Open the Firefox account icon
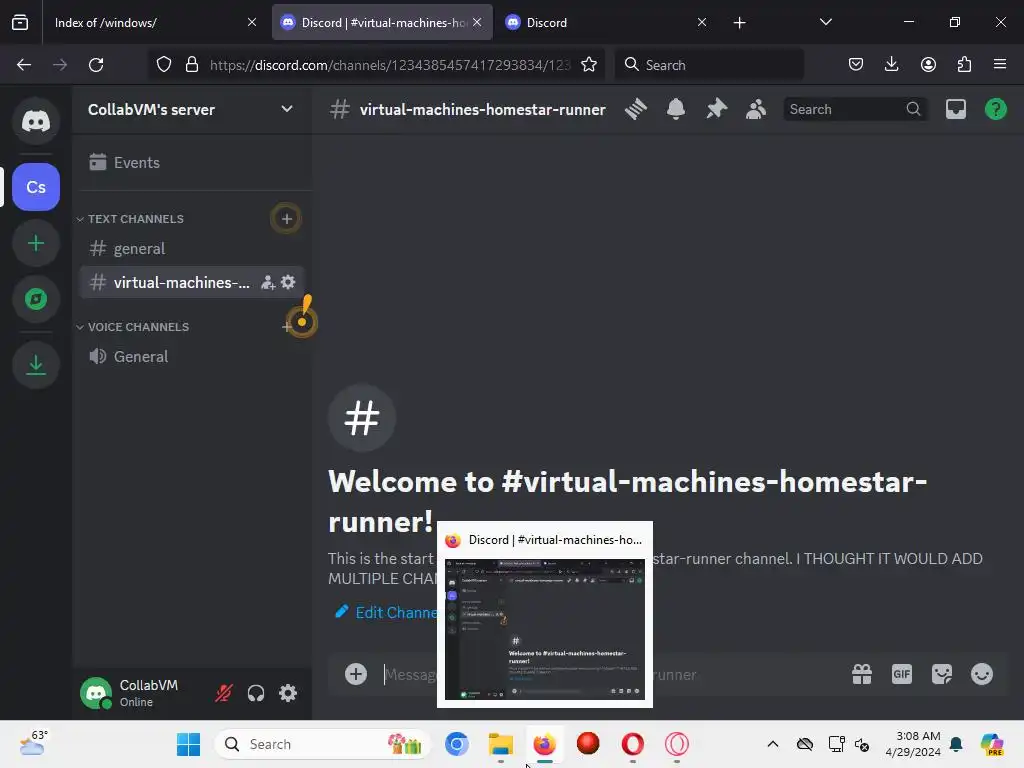This screenshot has width=1024, height=768. point(928,65)
